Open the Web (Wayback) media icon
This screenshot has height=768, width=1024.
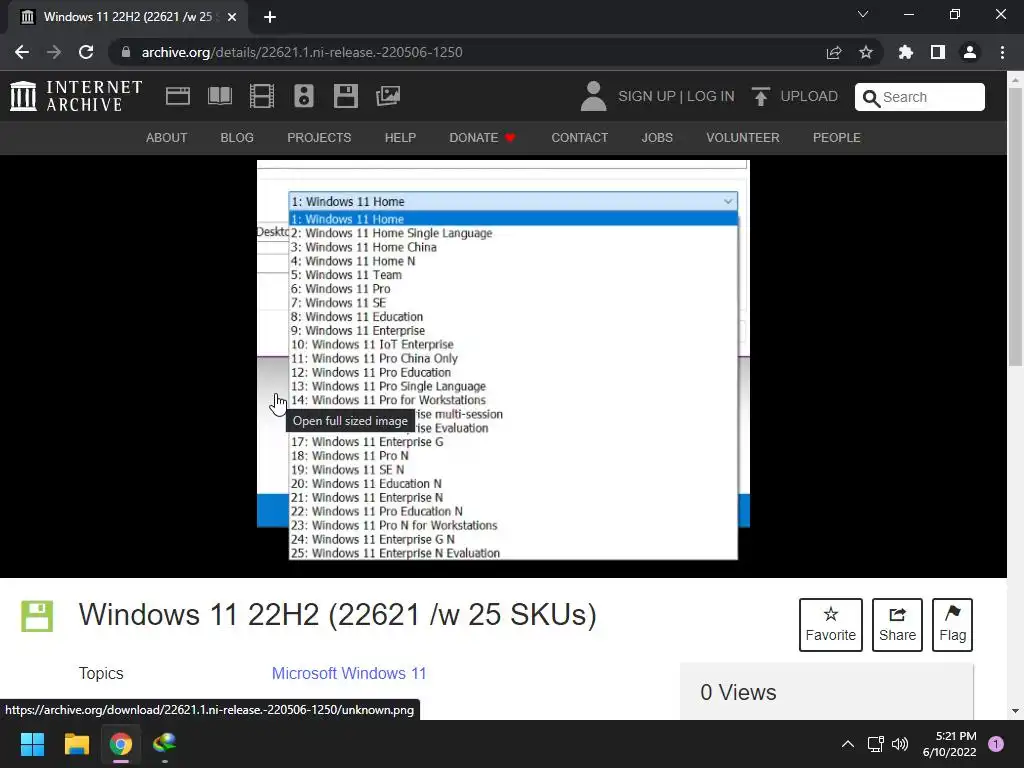click(178, 96)
